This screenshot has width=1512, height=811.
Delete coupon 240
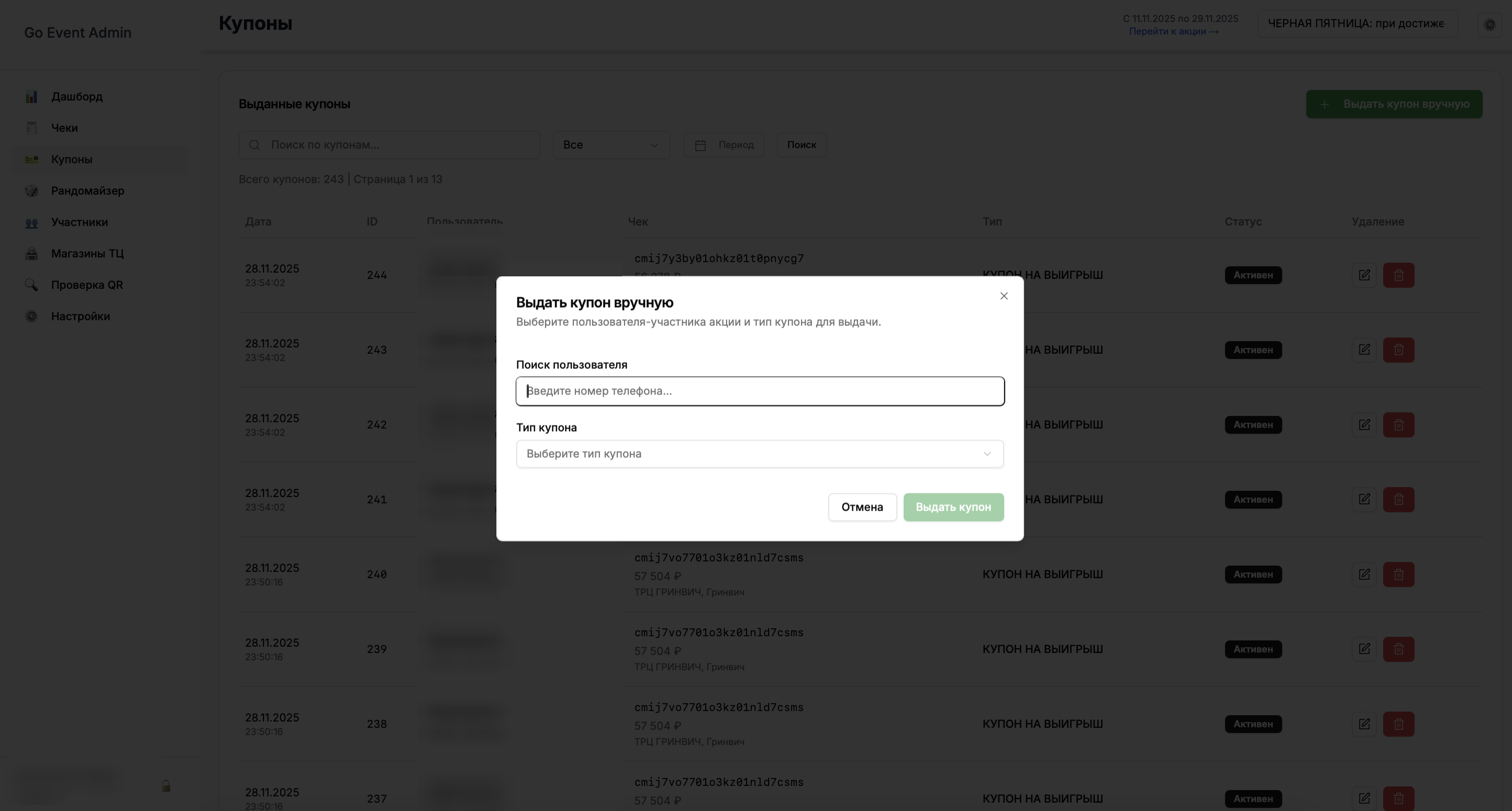tap(1399, 575)
